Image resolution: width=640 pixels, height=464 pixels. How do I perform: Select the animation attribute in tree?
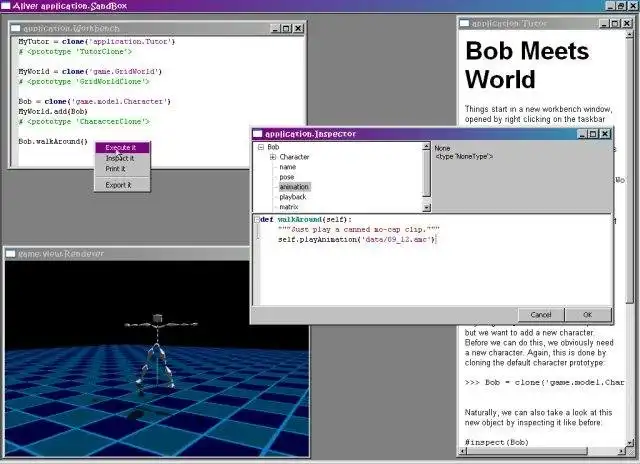294,187
